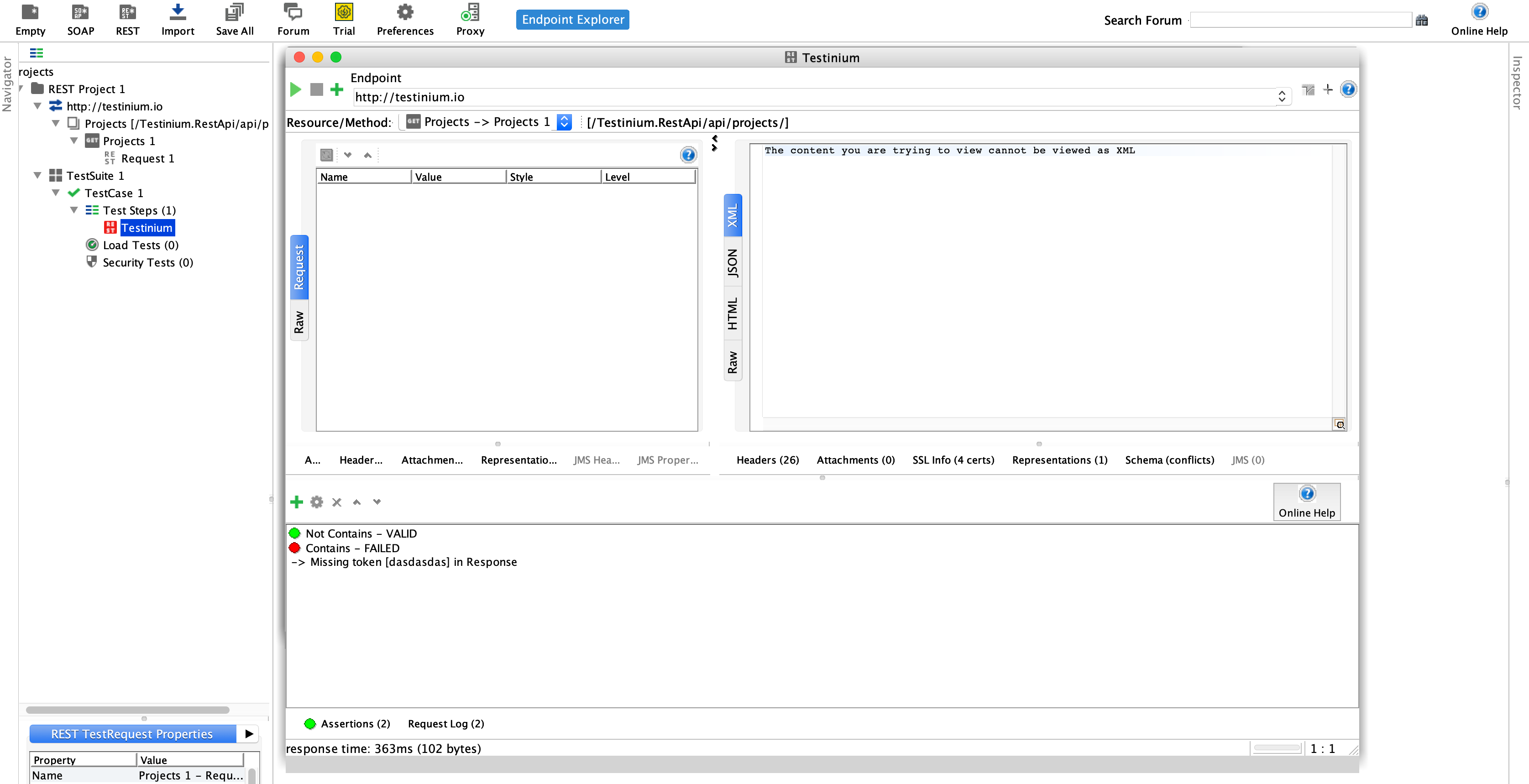
Task: Add assertion with green plus beside stop
Action: 336,89
